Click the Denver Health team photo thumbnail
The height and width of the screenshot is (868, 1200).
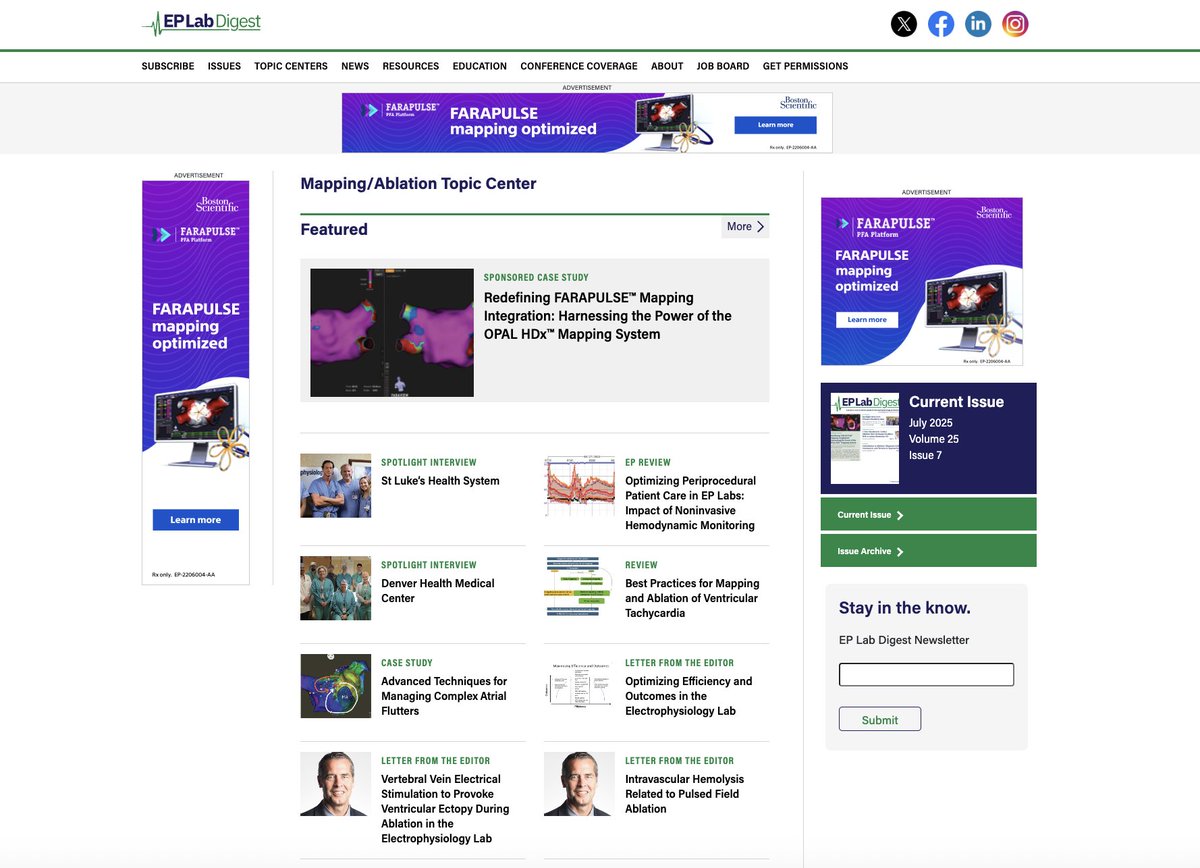tap(336, 588)
